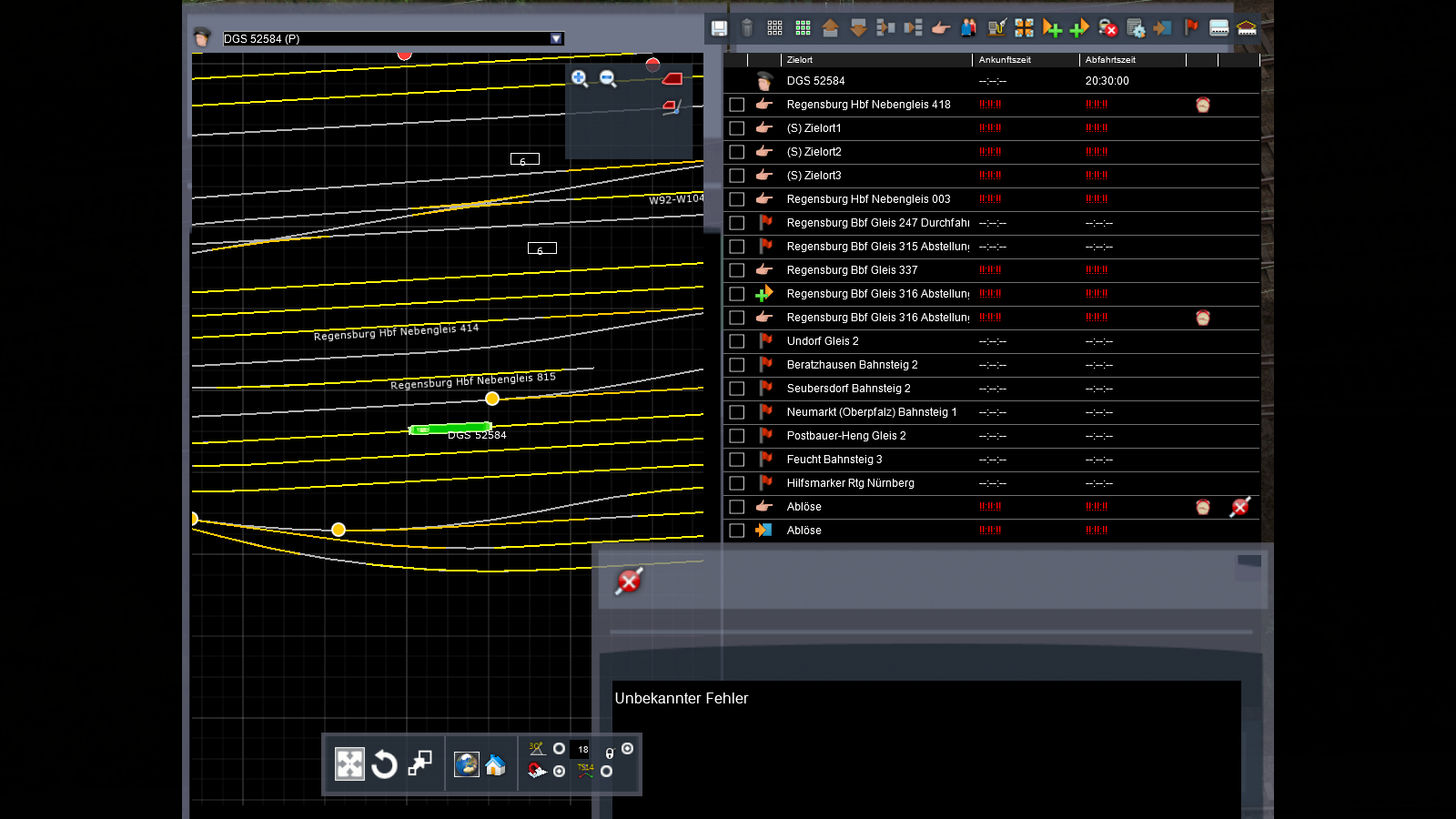Select checkbox for Feucht Bahnsteig 3
Screen dimensions: 1456x819
737,460
